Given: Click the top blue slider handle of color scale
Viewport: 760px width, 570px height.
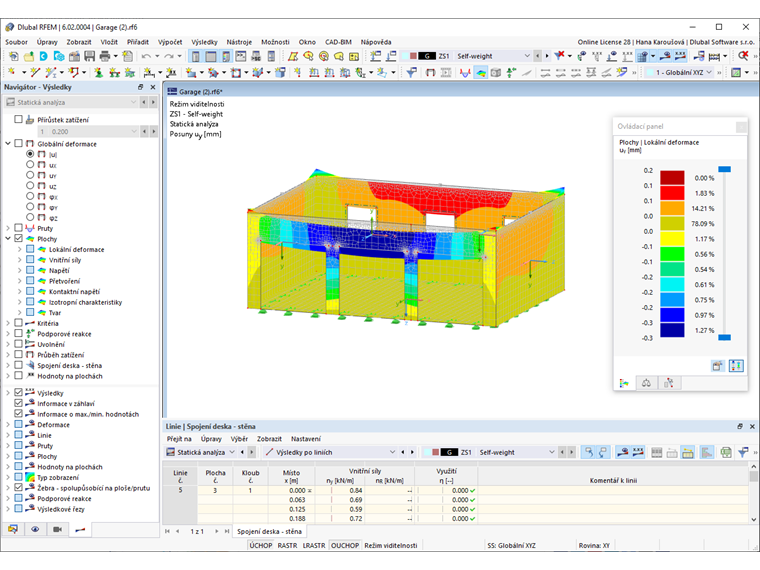Looking at the screenshot, I should click(x=725, y=169).
